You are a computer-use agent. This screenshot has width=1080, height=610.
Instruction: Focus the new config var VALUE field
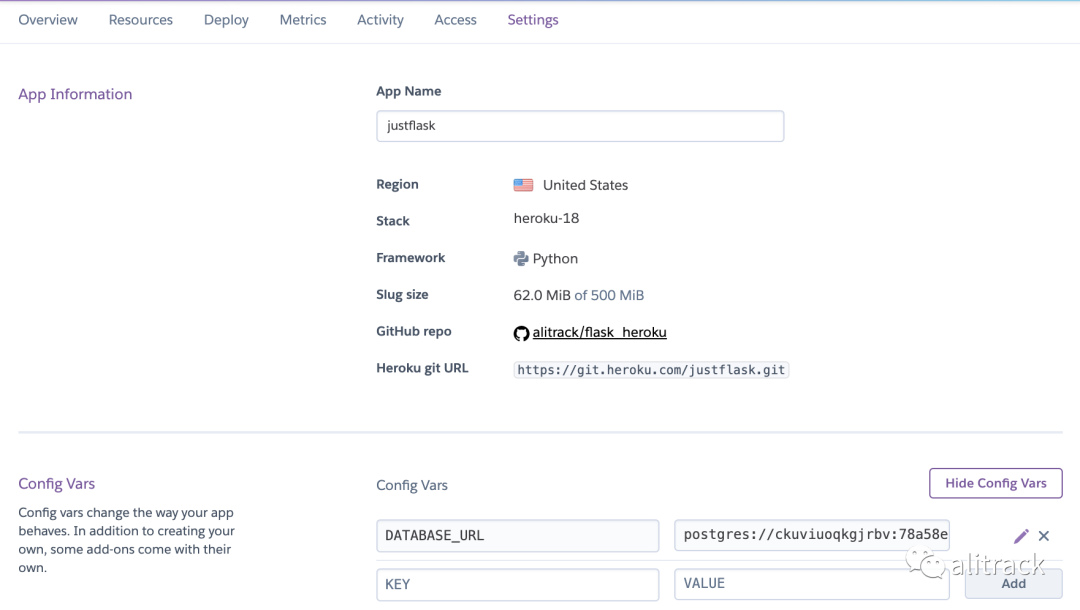[811, 584]
